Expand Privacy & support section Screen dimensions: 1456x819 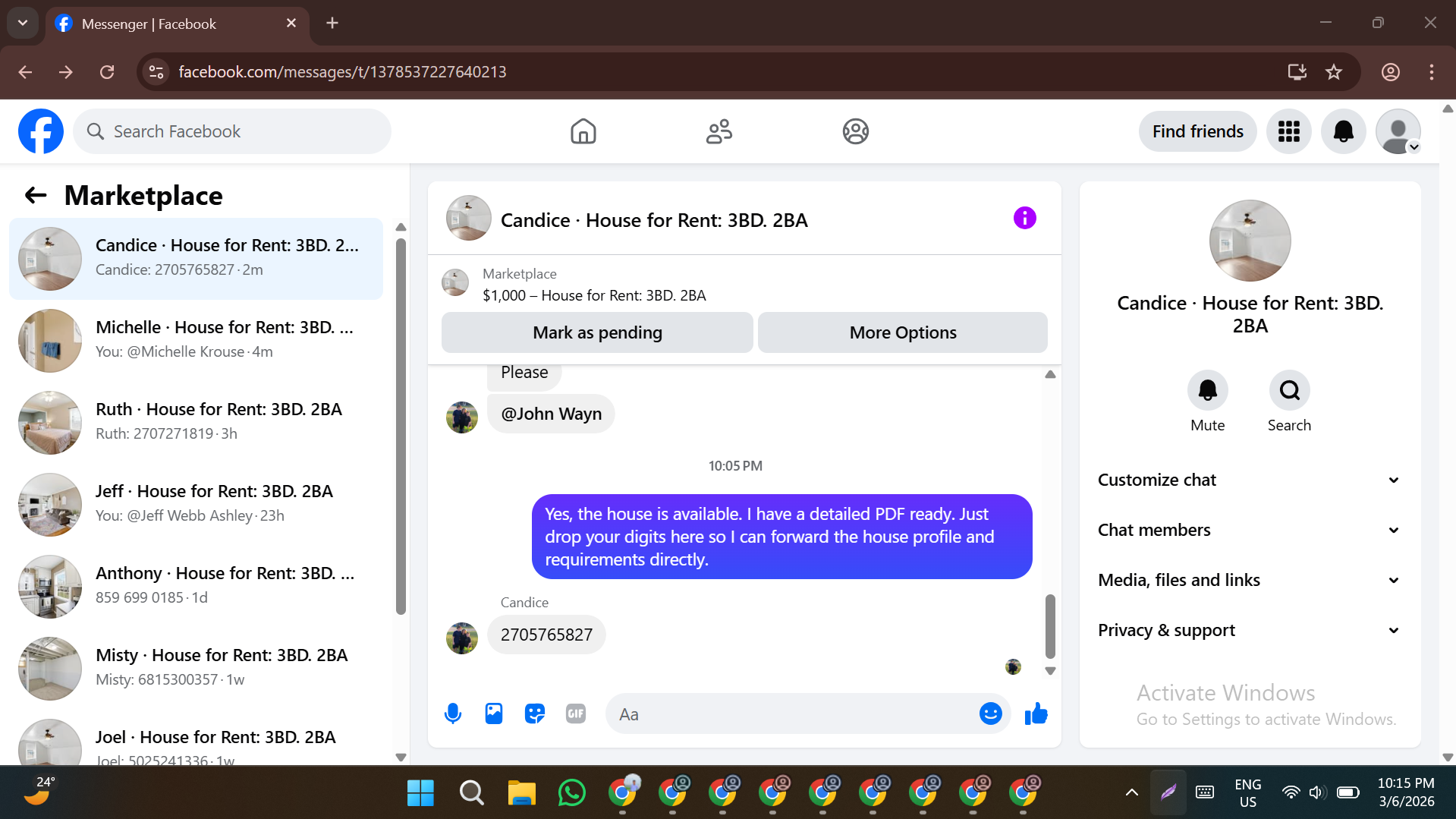(1248, 630)
